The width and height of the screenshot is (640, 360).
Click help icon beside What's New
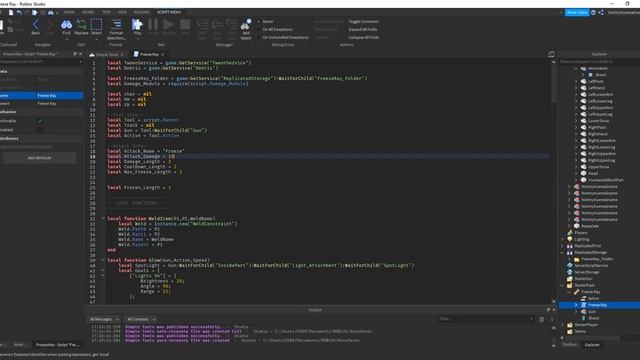pos(593,13)
